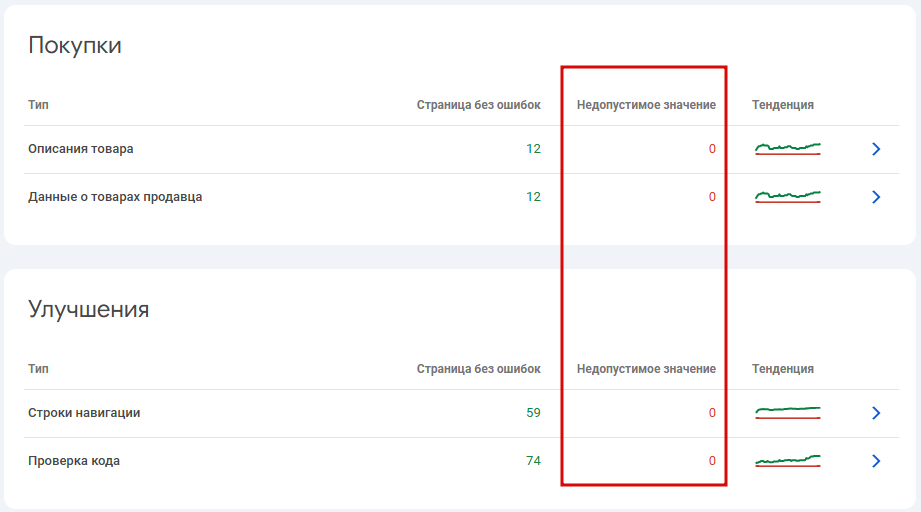Click Страница без ошибок header in Покупки table
Image resolution: width=921 pixels, height=512 pixels.
pyautogui.click(x=479, y=105)
